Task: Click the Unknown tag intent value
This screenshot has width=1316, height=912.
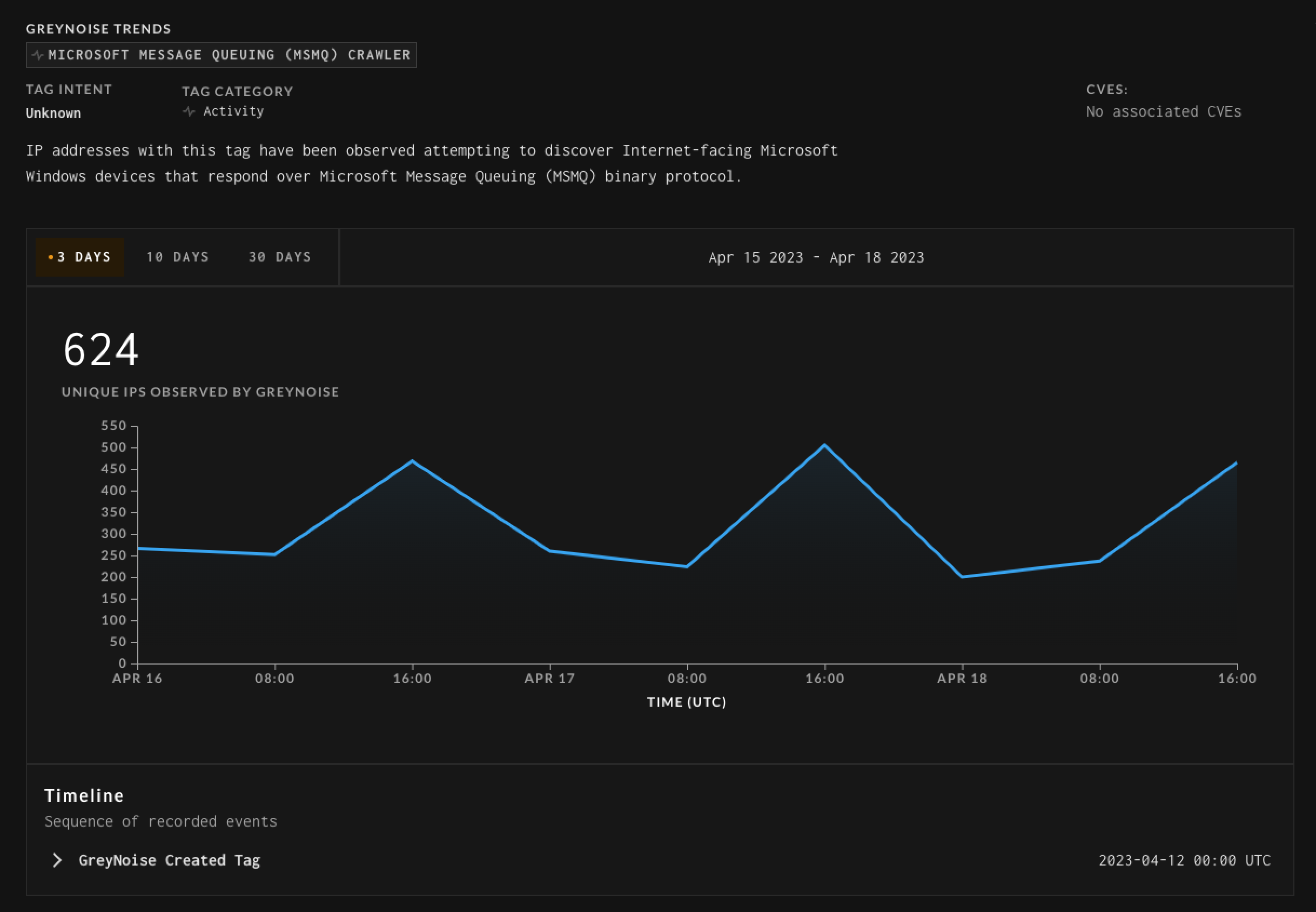Action: point(53,113)
